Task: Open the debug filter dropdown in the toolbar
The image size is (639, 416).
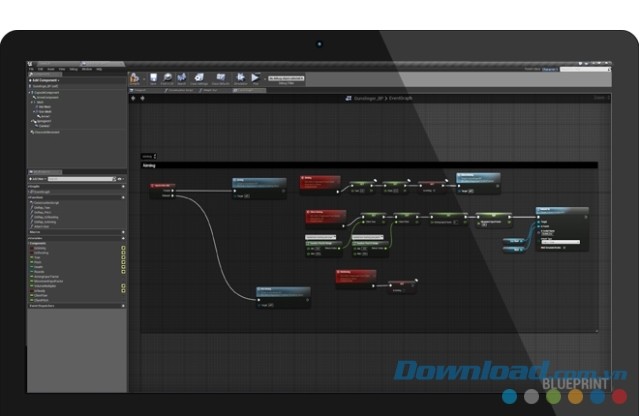Action: (x=285, y=77)
